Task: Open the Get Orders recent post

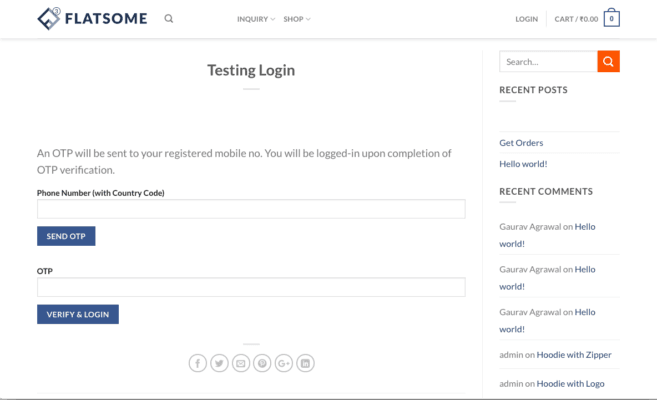Action: [x=521, y=143]
